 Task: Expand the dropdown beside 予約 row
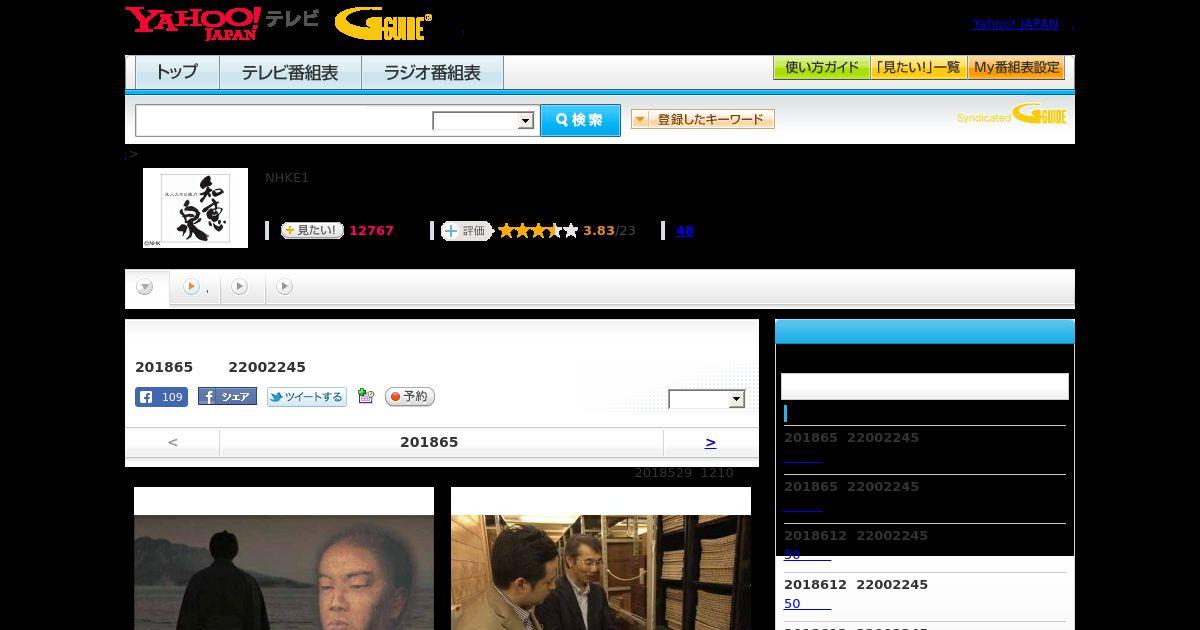coord(707,399)
